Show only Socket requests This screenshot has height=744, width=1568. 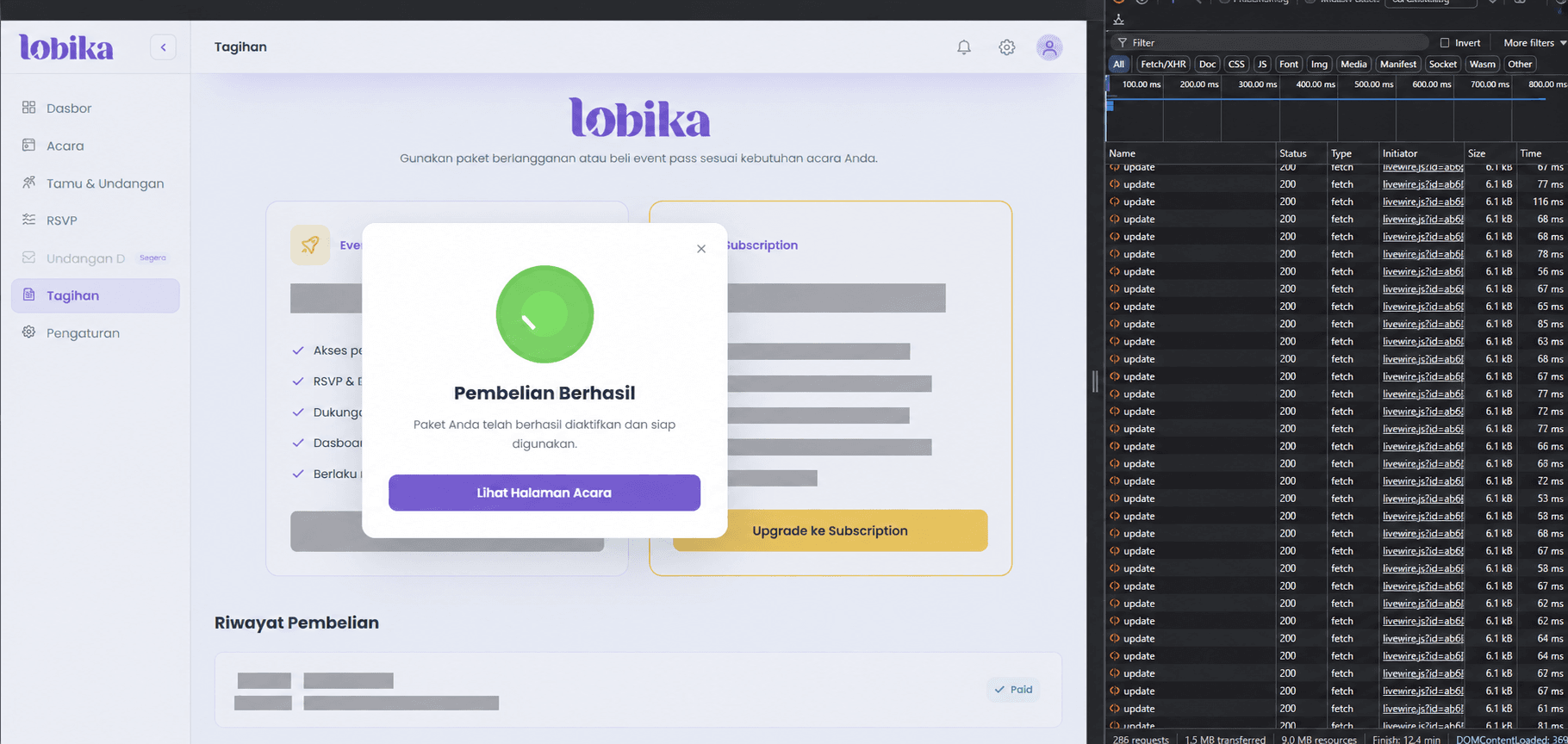pyautogui.click(x=1442, y=64)
